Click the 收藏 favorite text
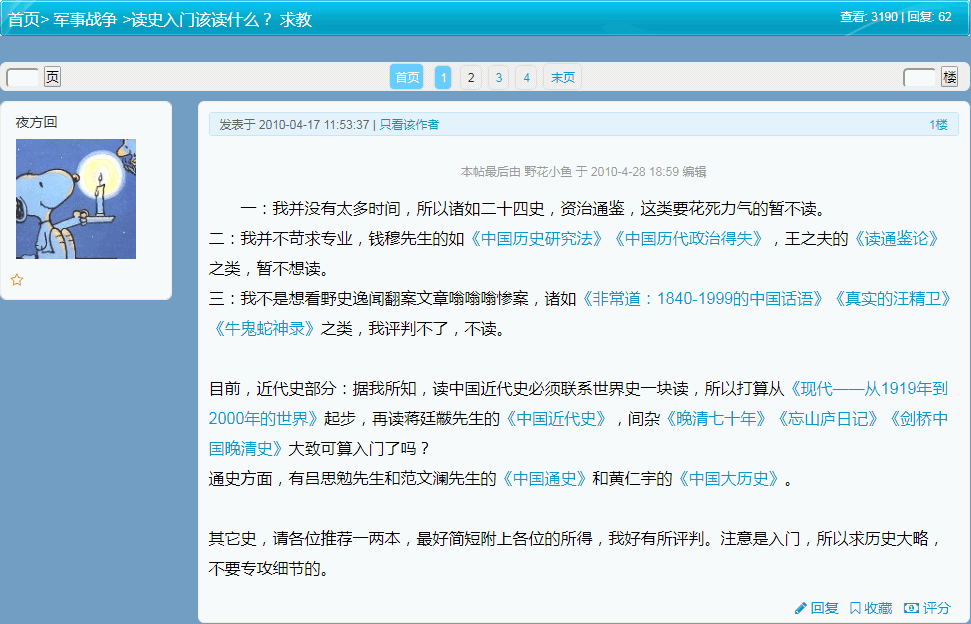This screenshot has width=971, height=624. tap(878, 609)
